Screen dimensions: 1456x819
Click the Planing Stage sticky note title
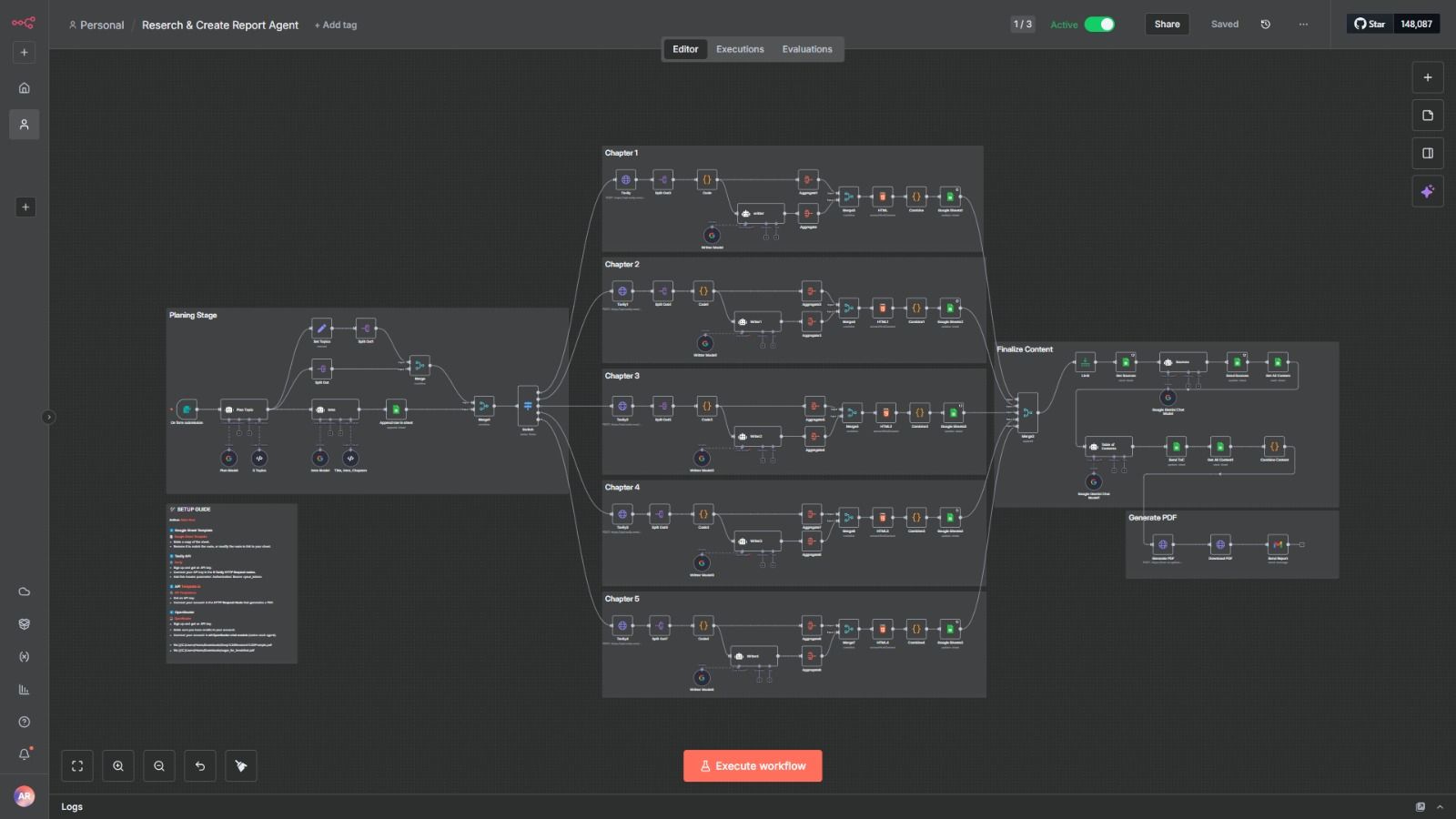tap(193, 315)
